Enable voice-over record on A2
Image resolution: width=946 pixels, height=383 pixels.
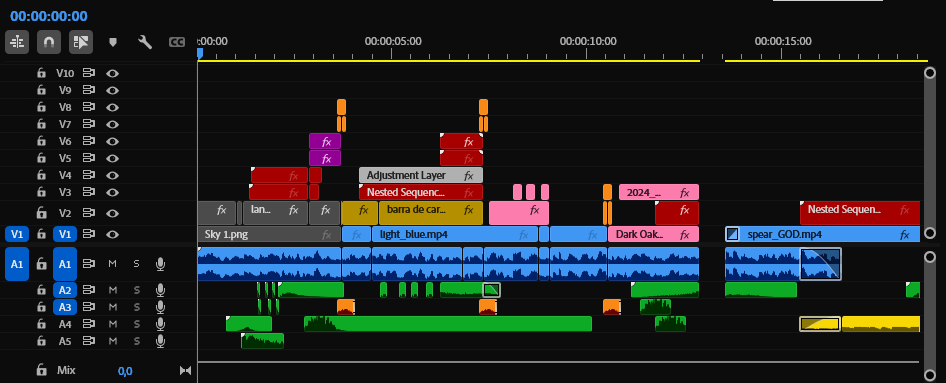160,290
